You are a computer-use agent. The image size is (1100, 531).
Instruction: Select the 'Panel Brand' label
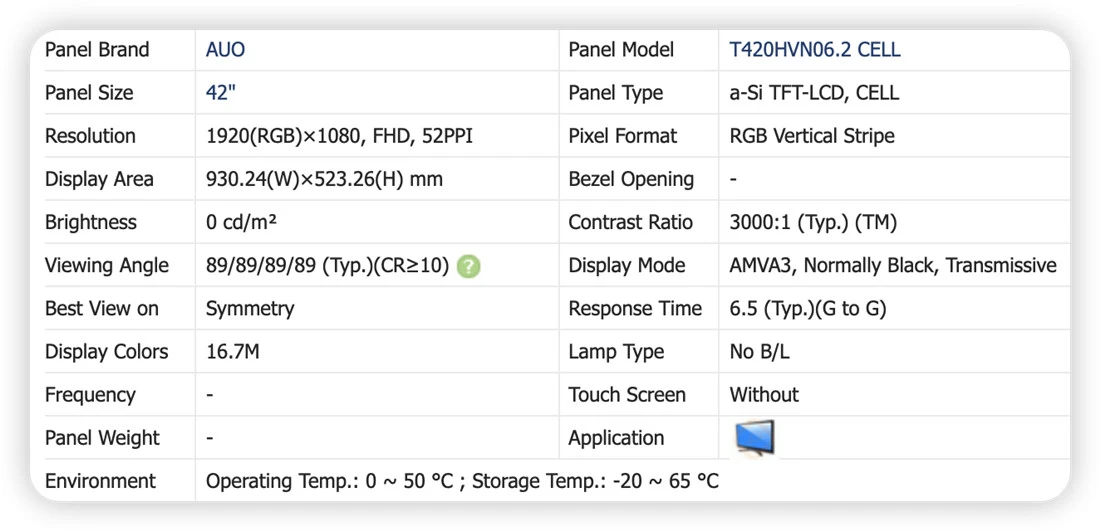97,50
